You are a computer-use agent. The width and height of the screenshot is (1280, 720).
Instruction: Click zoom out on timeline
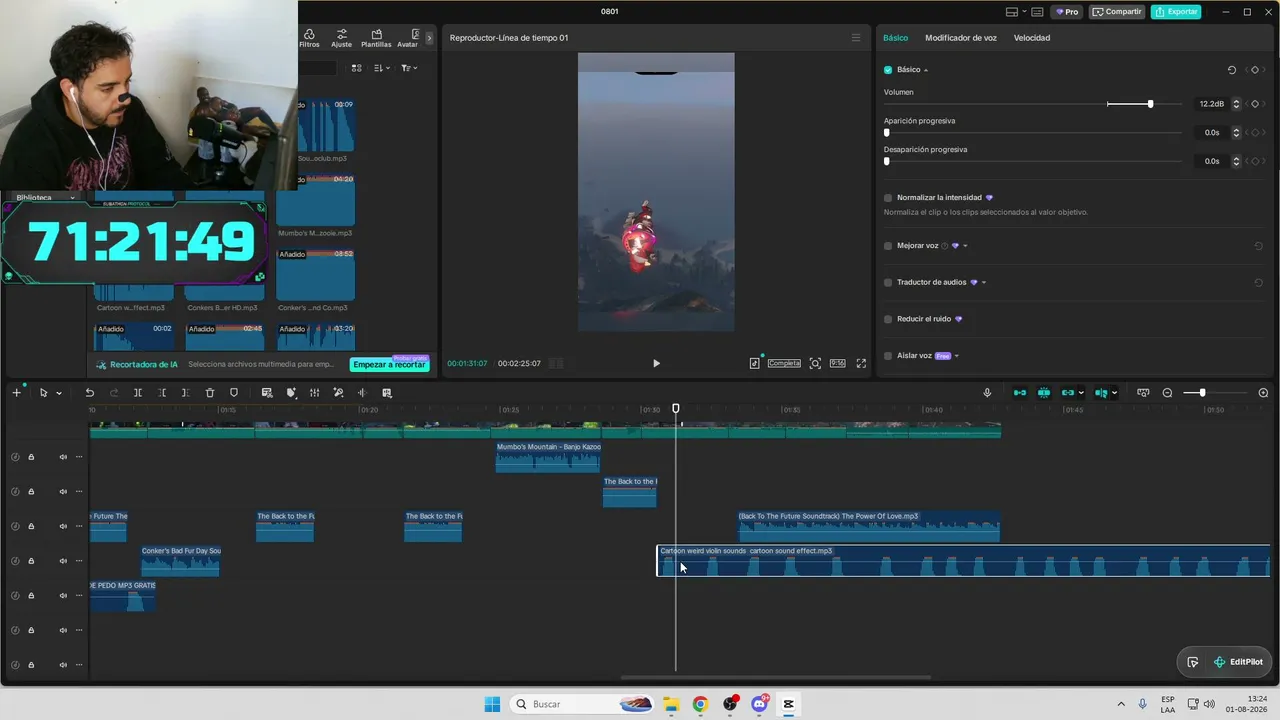pos(1167,393)
